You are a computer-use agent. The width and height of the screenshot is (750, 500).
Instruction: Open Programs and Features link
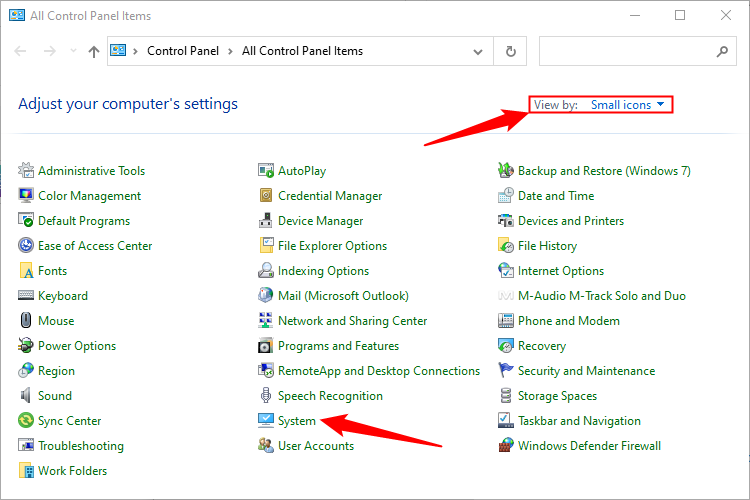pos(338,346)
